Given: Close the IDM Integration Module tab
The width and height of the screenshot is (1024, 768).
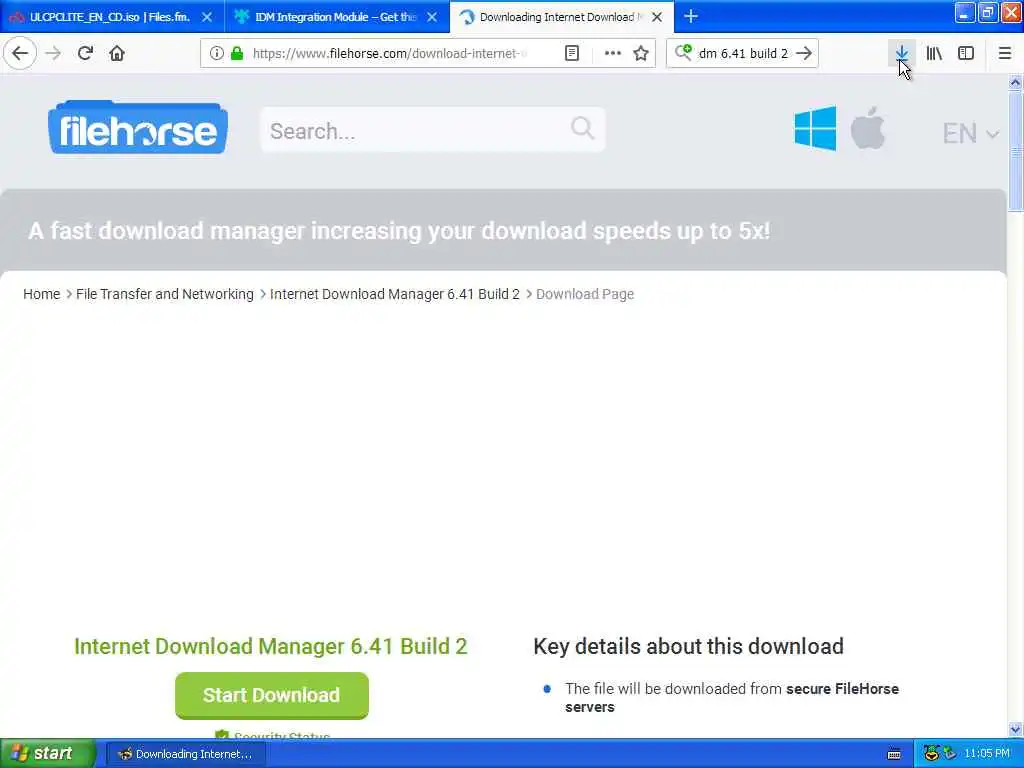Looking at the screenshot, I should (x=432, y=17).
